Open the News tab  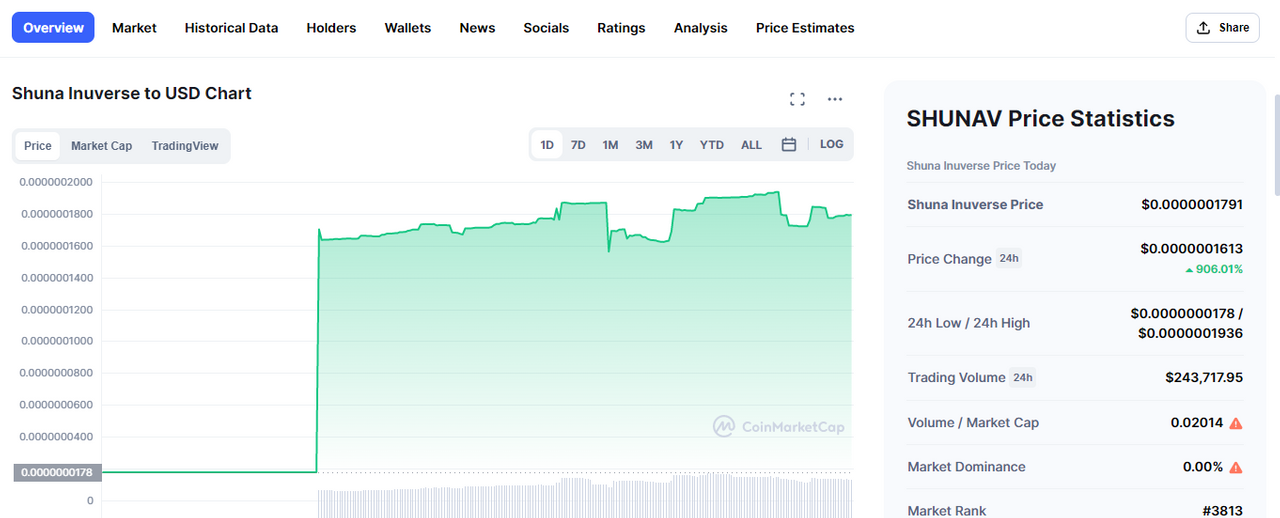[x=477, y=28]
